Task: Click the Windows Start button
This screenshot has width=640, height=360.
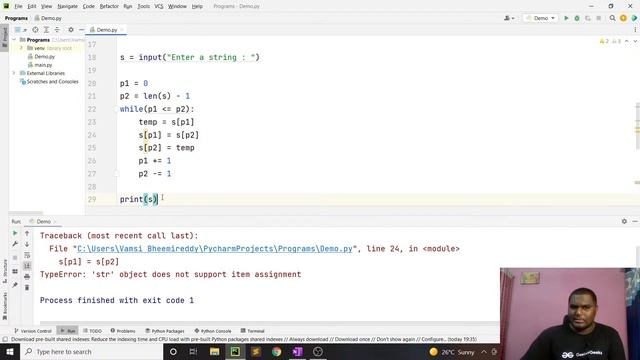Action: coord(10,351)
